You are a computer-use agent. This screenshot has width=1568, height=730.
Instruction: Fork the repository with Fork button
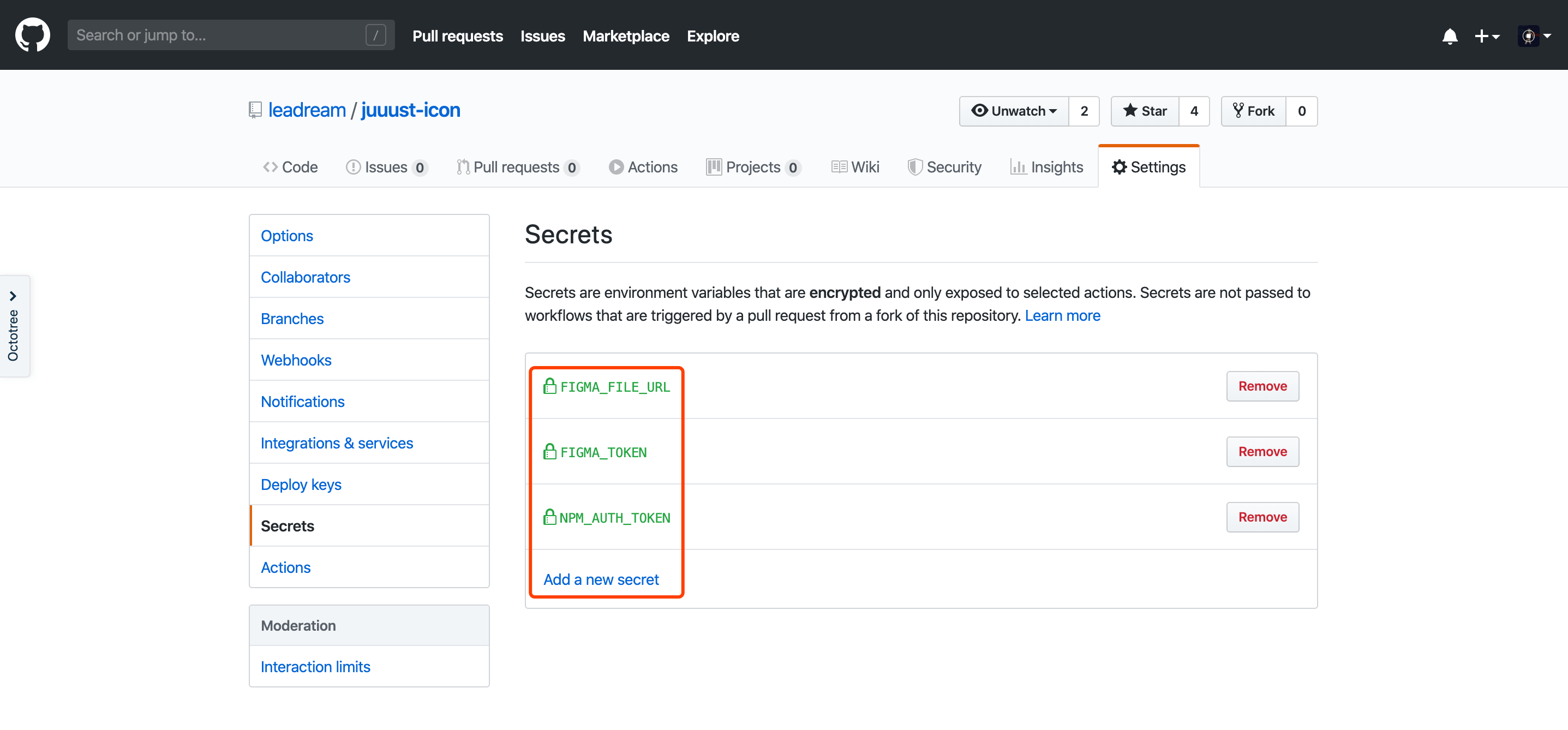tap(1253, 111)
